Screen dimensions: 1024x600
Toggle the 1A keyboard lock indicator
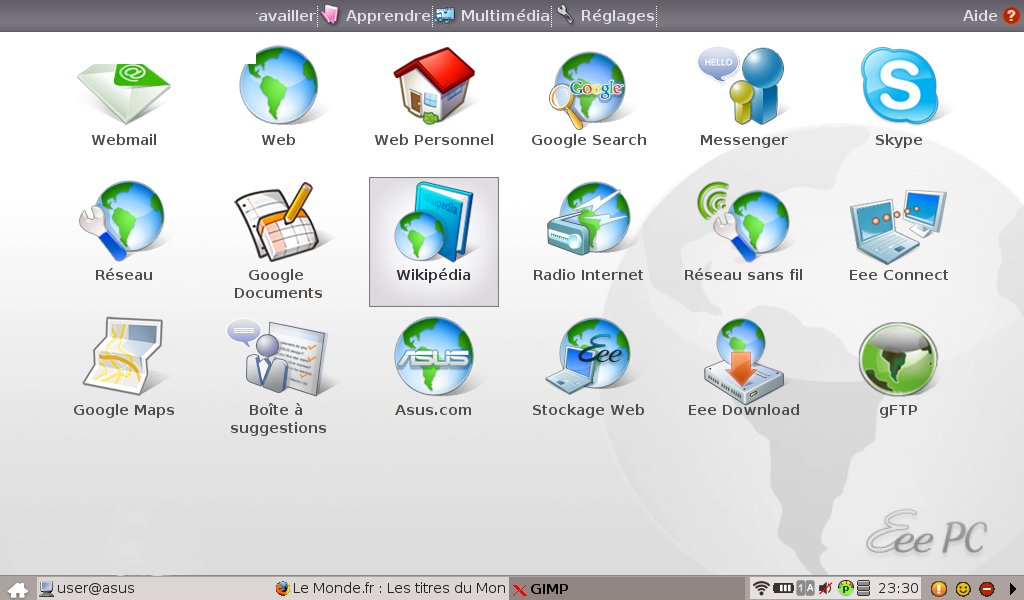(806, 588)
